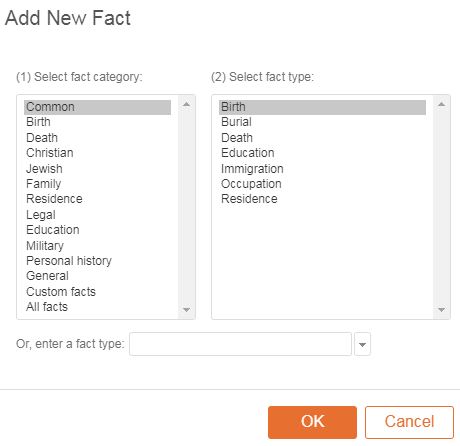Click the fact category scrollbar track
Viewport: 460px width, 446px height.
click(x=186, y=207)
